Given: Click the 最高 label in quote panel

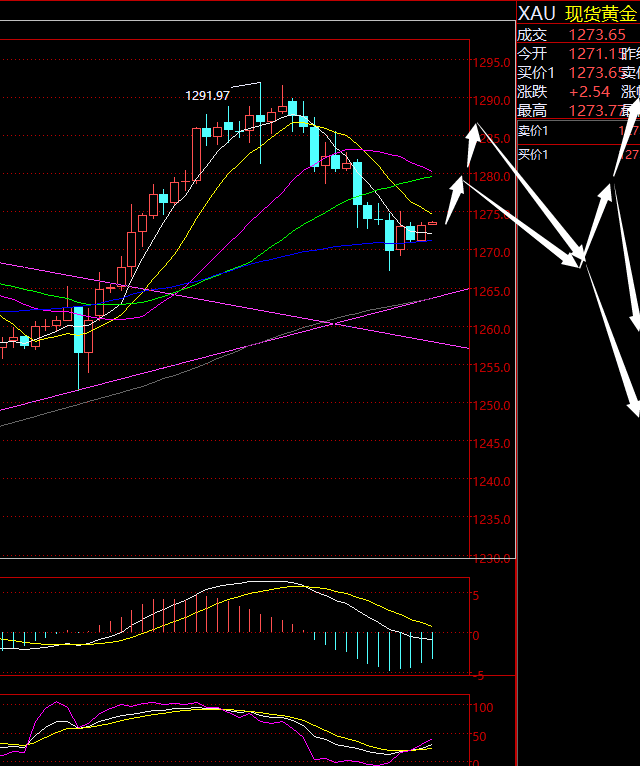Looking at the screenshot, I should [532, 111].
